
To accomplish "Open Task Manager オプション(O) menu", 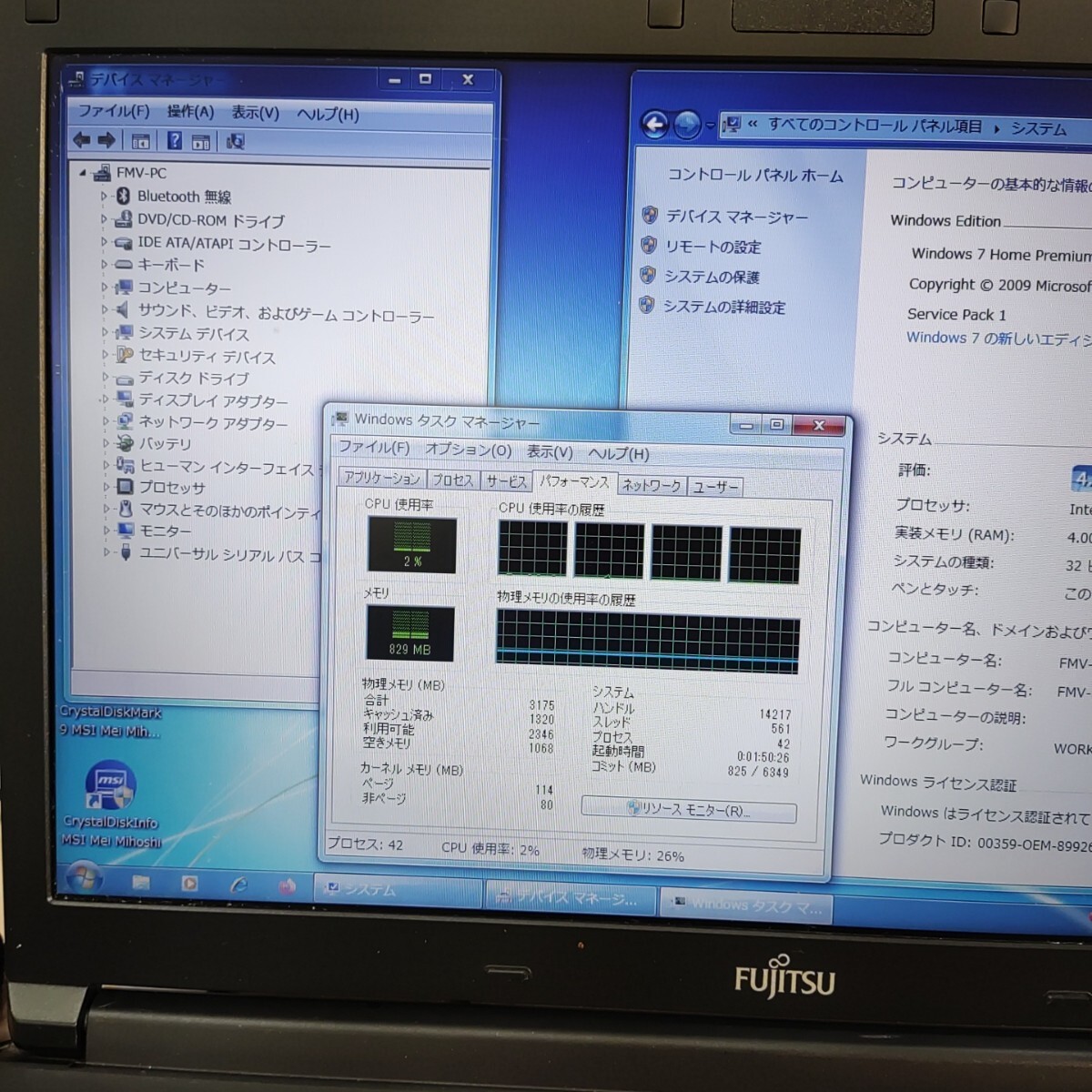I will tap(469, 450).
